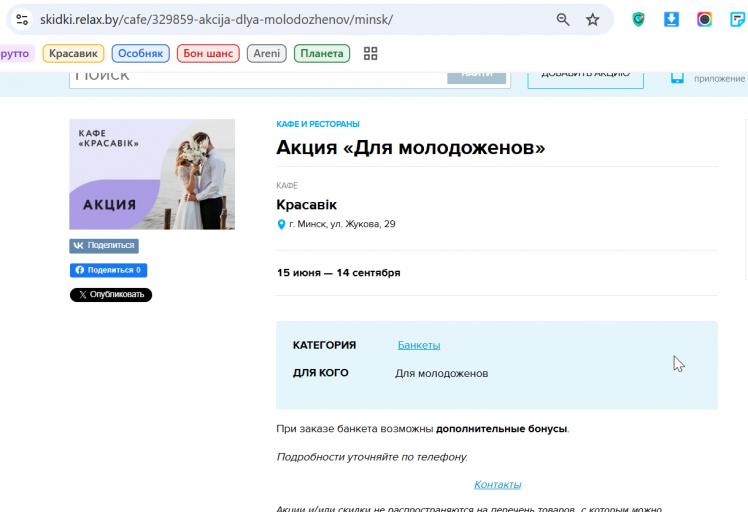Open the colorful circle camera extension icon

click(x=704, y=20)
